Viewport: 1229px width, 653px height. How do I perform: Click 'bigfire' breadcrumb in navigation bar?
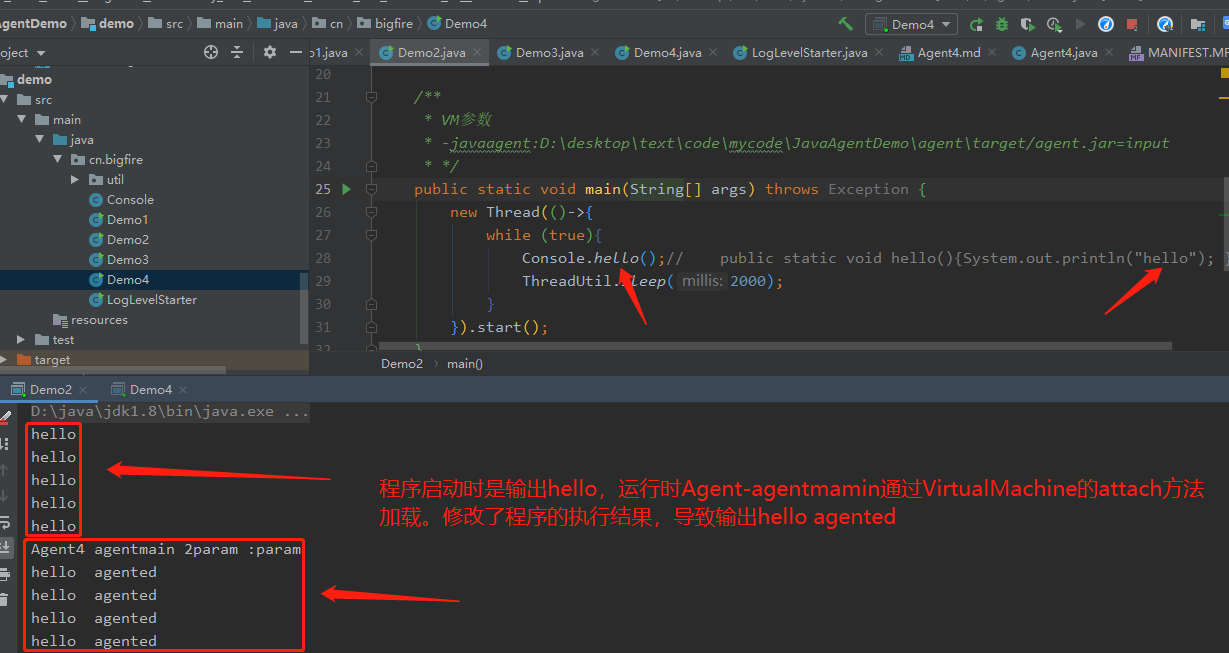[x=383, y=24]
